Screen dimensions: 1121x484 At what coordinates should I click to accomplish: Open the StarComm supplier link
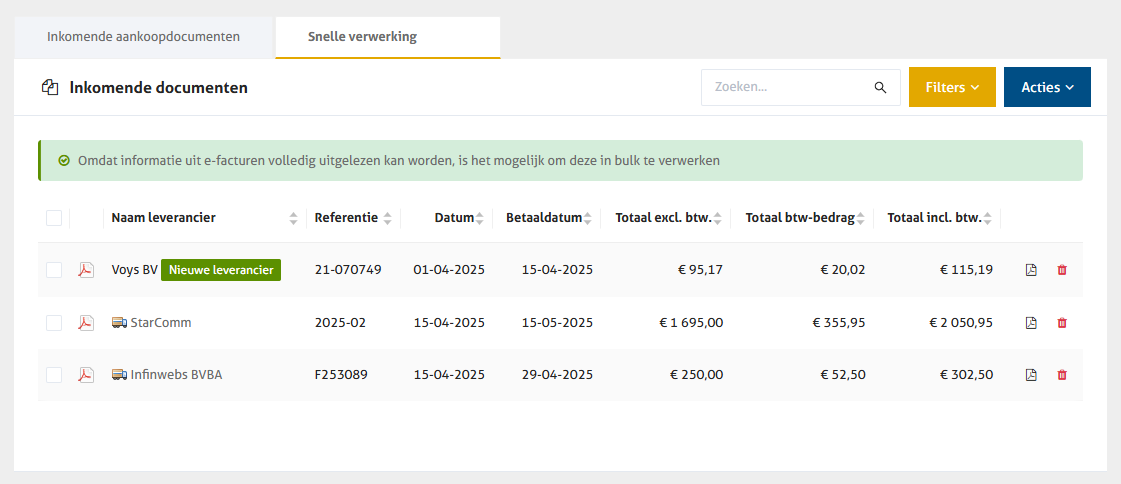point(160,323)
